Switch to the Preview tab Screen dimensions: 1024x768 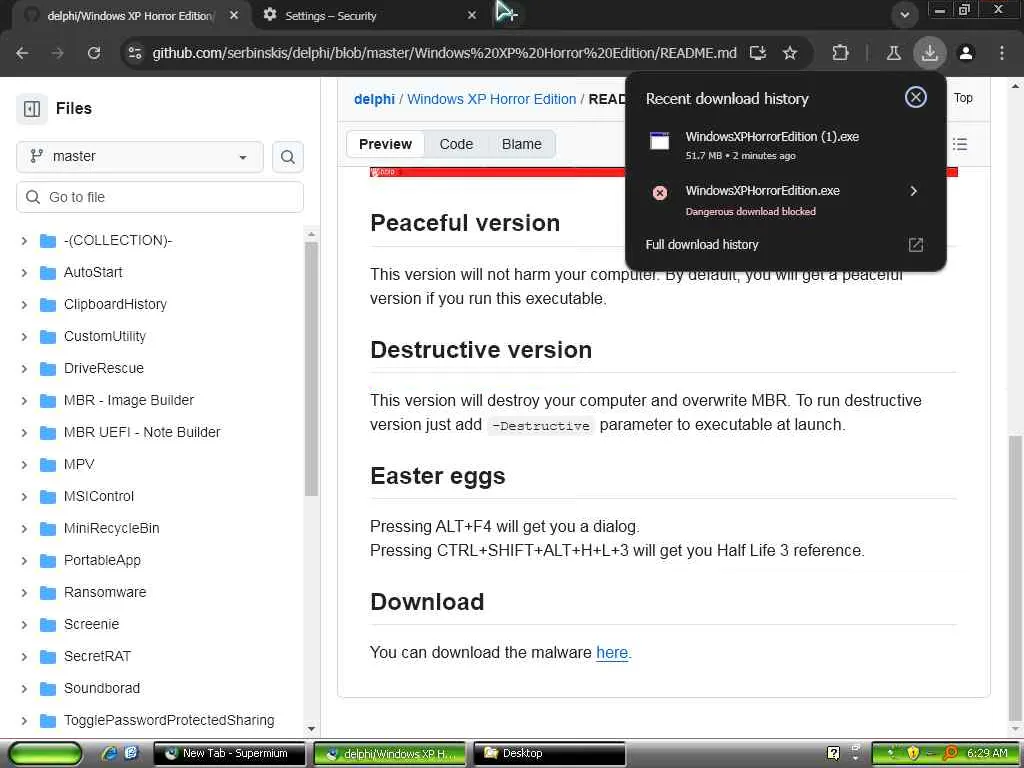tap(385, 144)
